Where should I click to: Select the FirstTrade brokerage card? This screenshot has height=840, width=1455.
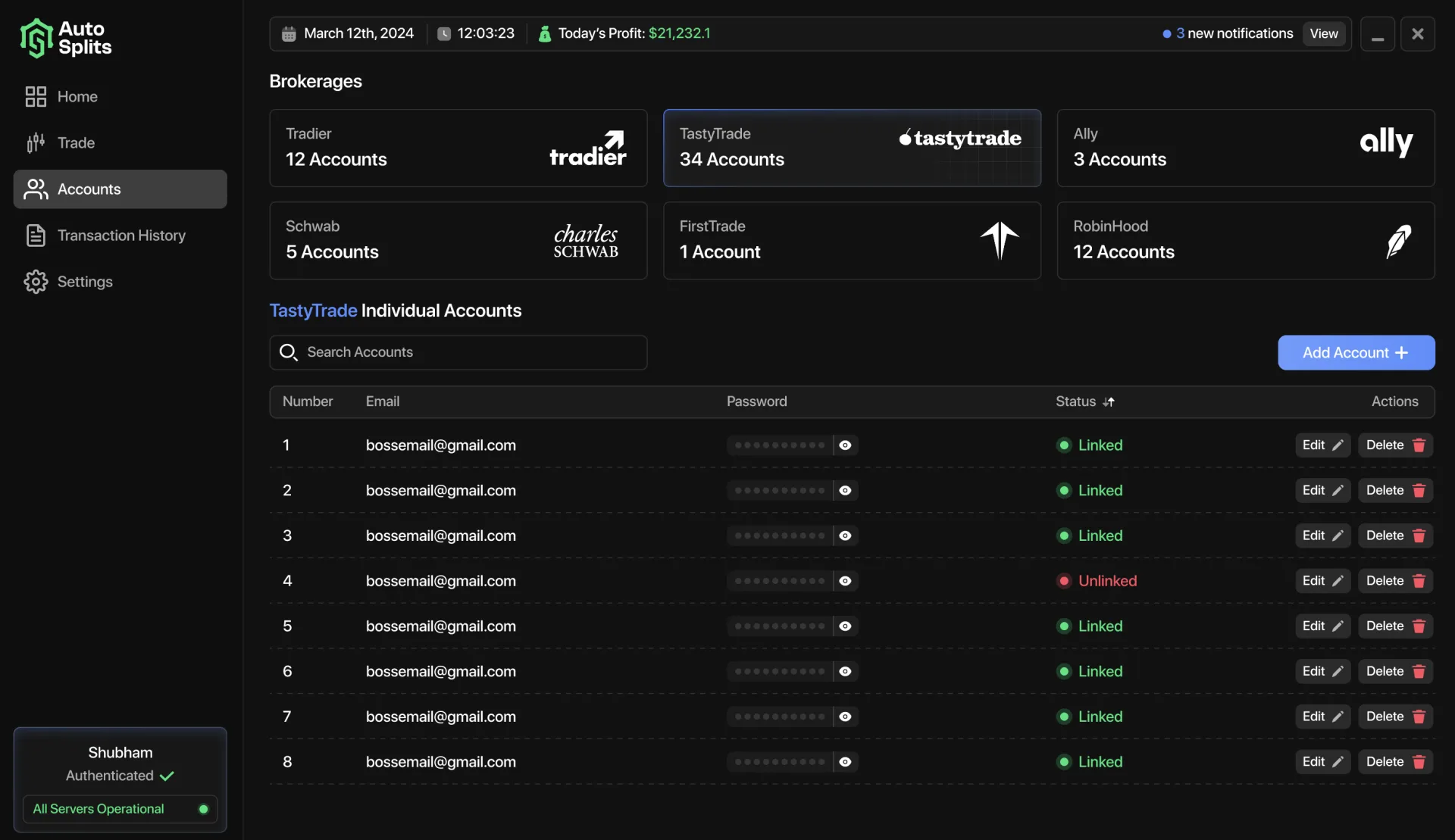(852, 240)
